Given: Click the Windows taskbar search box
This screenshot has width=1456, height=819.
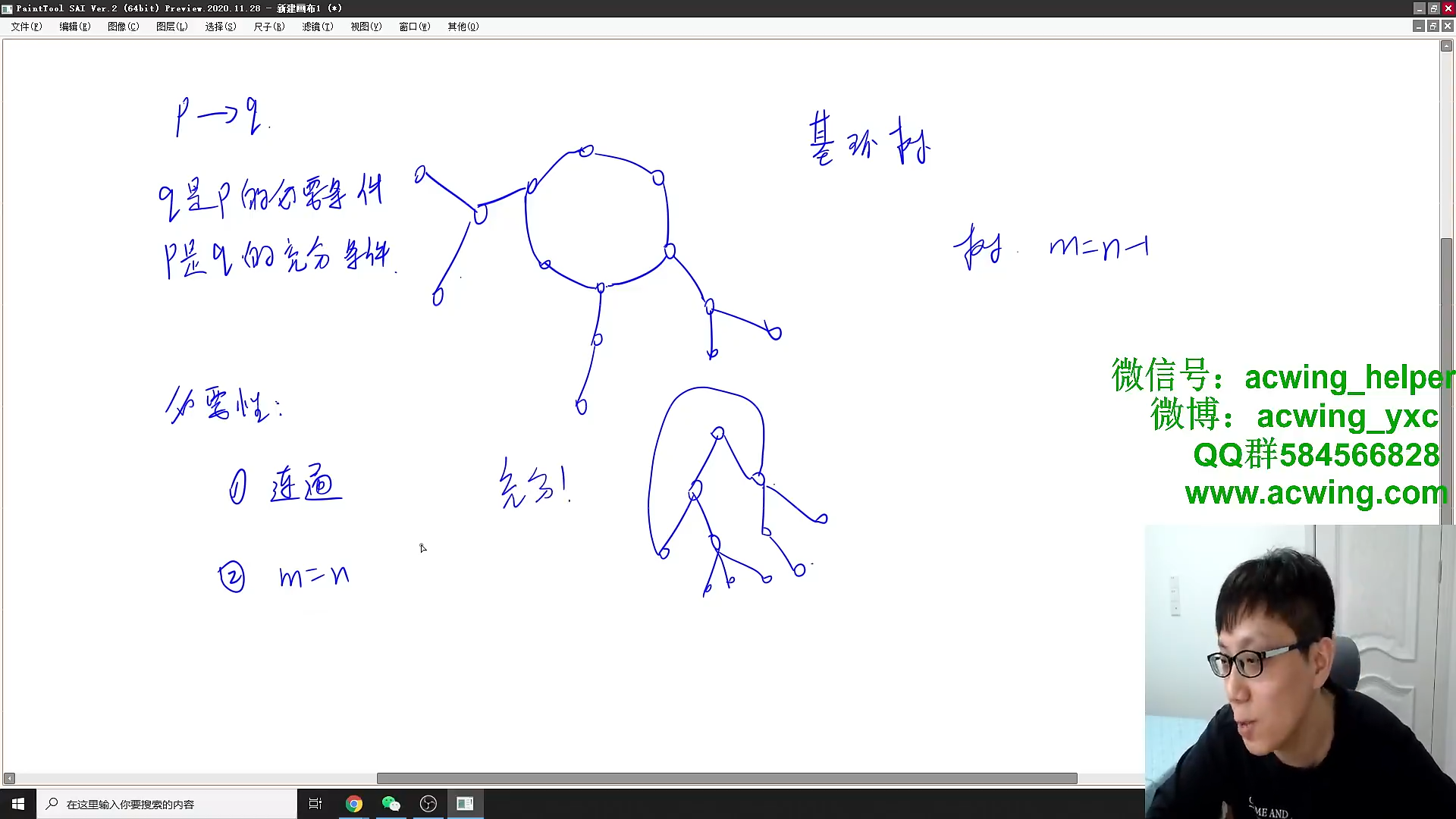Looking at the screenshot, I should (167, 804).
